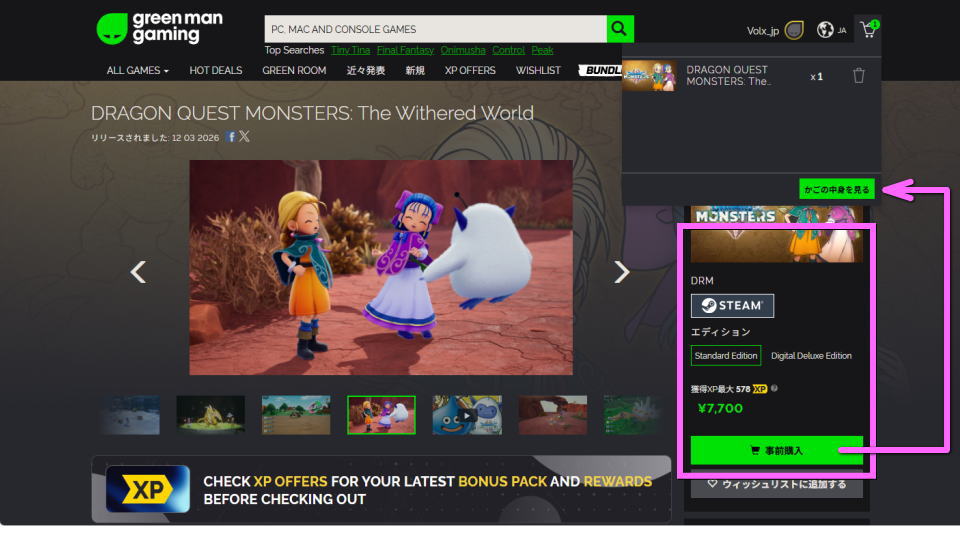Select the red rock arch thumbnail
The width and height of the screenshot is (960, 540).
[552, 415]
